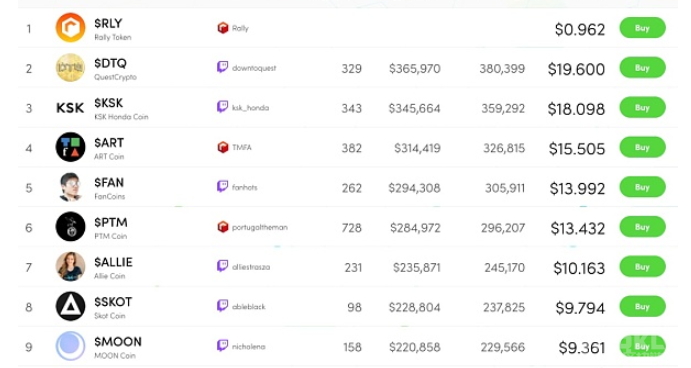Click the Twitch icon beside alliestrasza
This screenshot has width=691, height=368.
[x=223, y=266]
